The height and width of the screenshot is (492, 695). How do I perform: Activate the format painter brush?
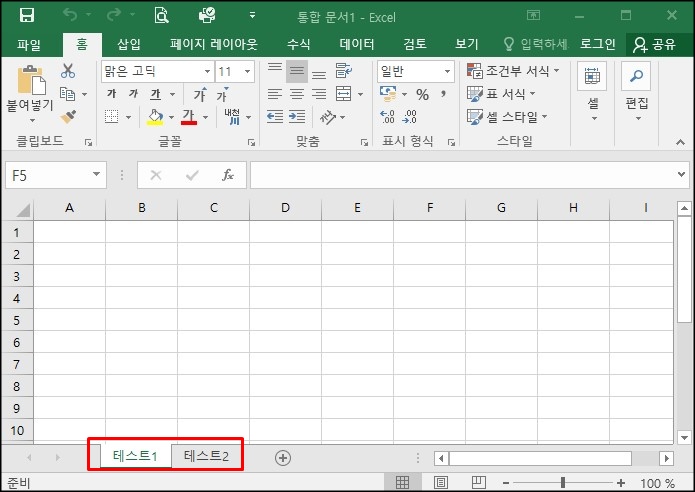coord(68,117)
